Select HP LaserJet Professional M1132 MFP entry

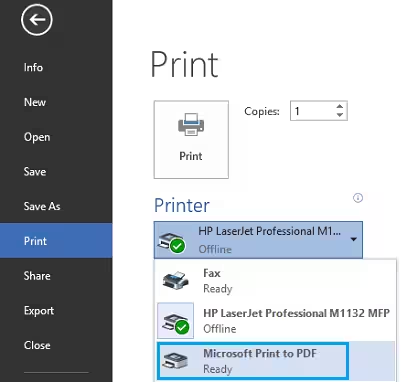(276, 321)
